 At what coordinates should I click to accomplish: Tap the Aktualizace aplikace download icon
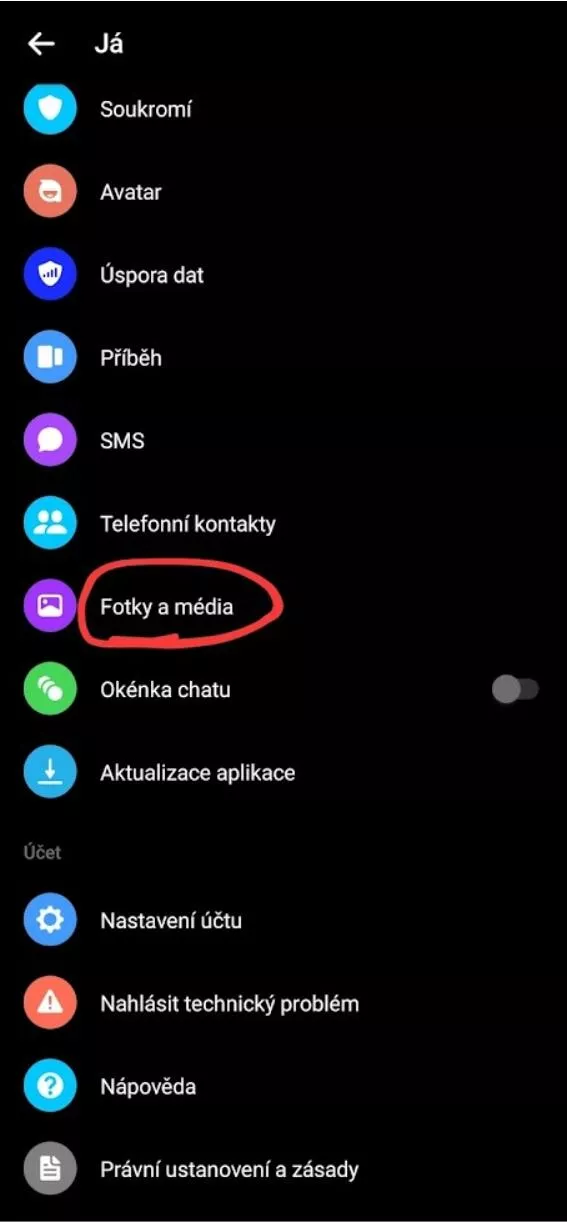50,773
